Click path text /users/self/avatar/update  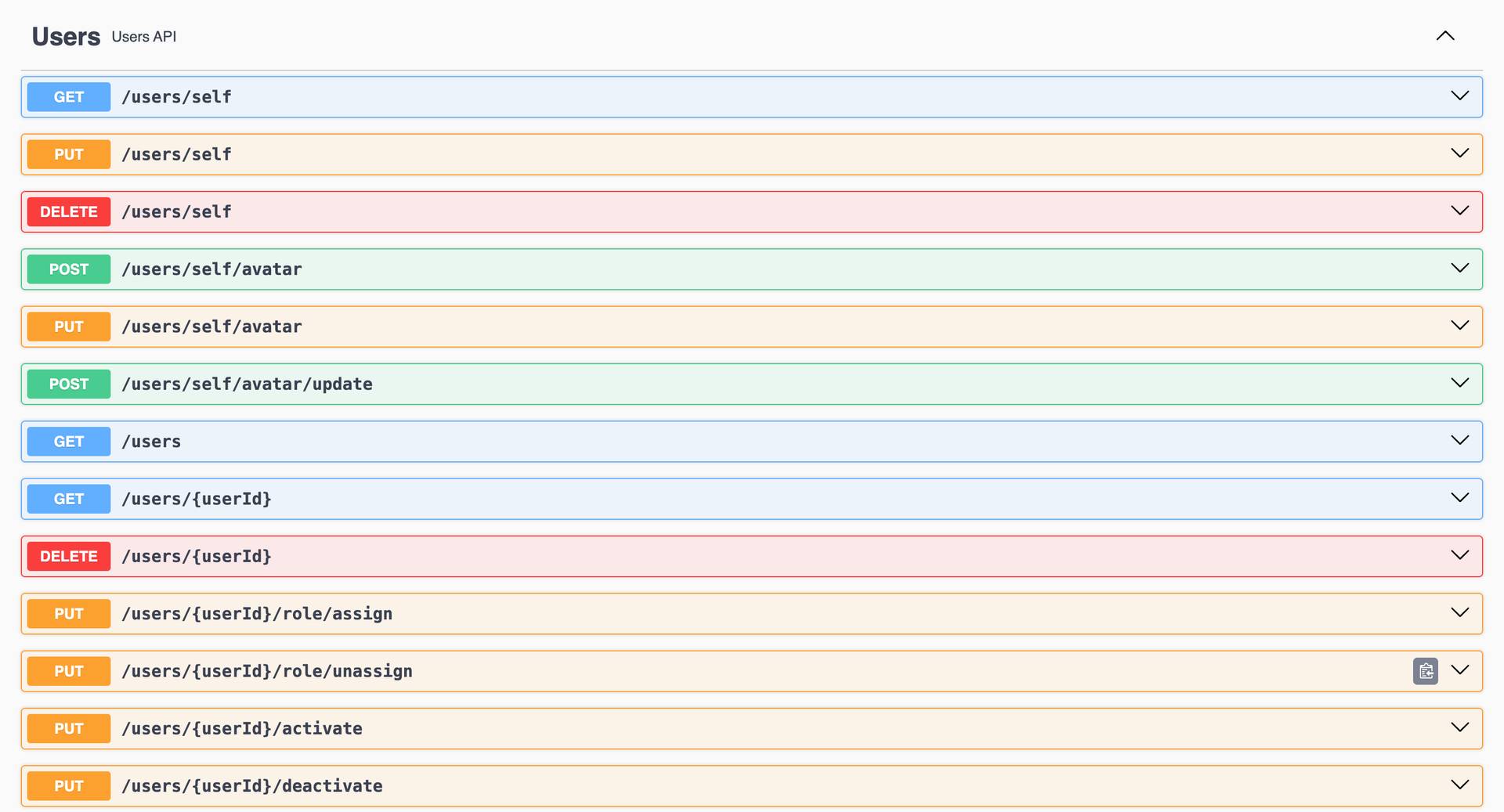point(247,384)
